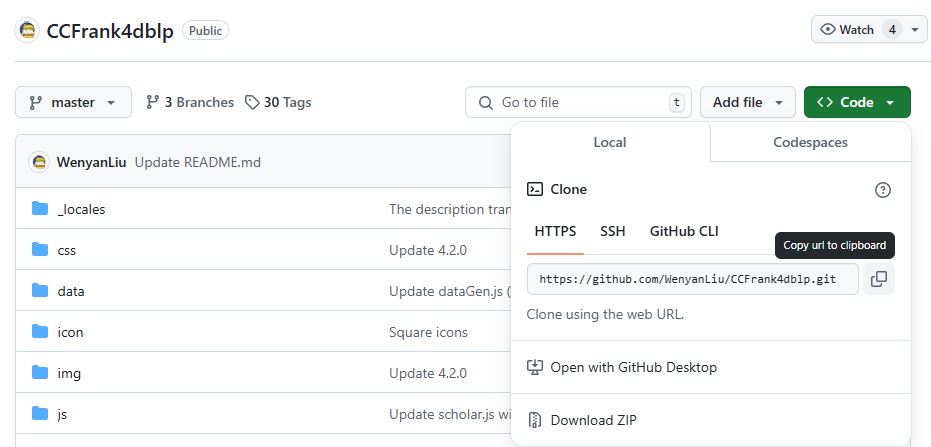The width and height of the screenshot is (931, 447).
Task: Expand the Add file dropdown
Action: tap(748, 102)
